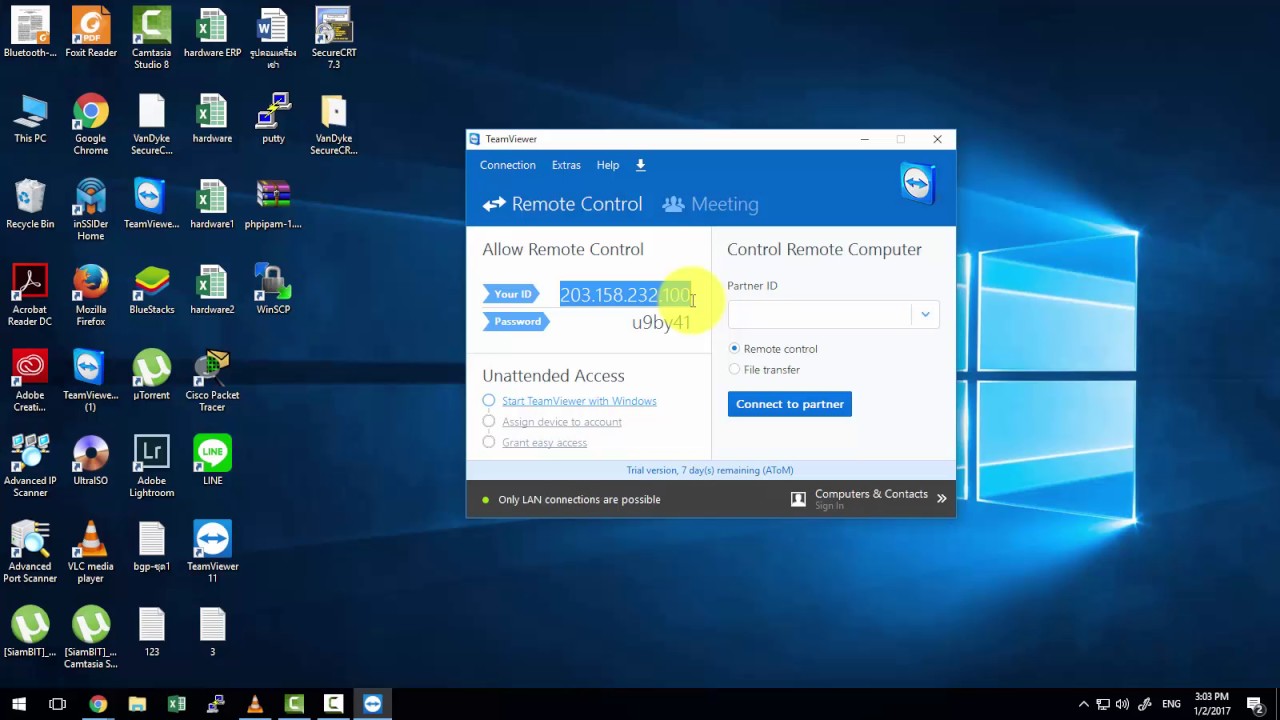Click the Cisco Packet Tracer desktop icon

coord(212,381)
